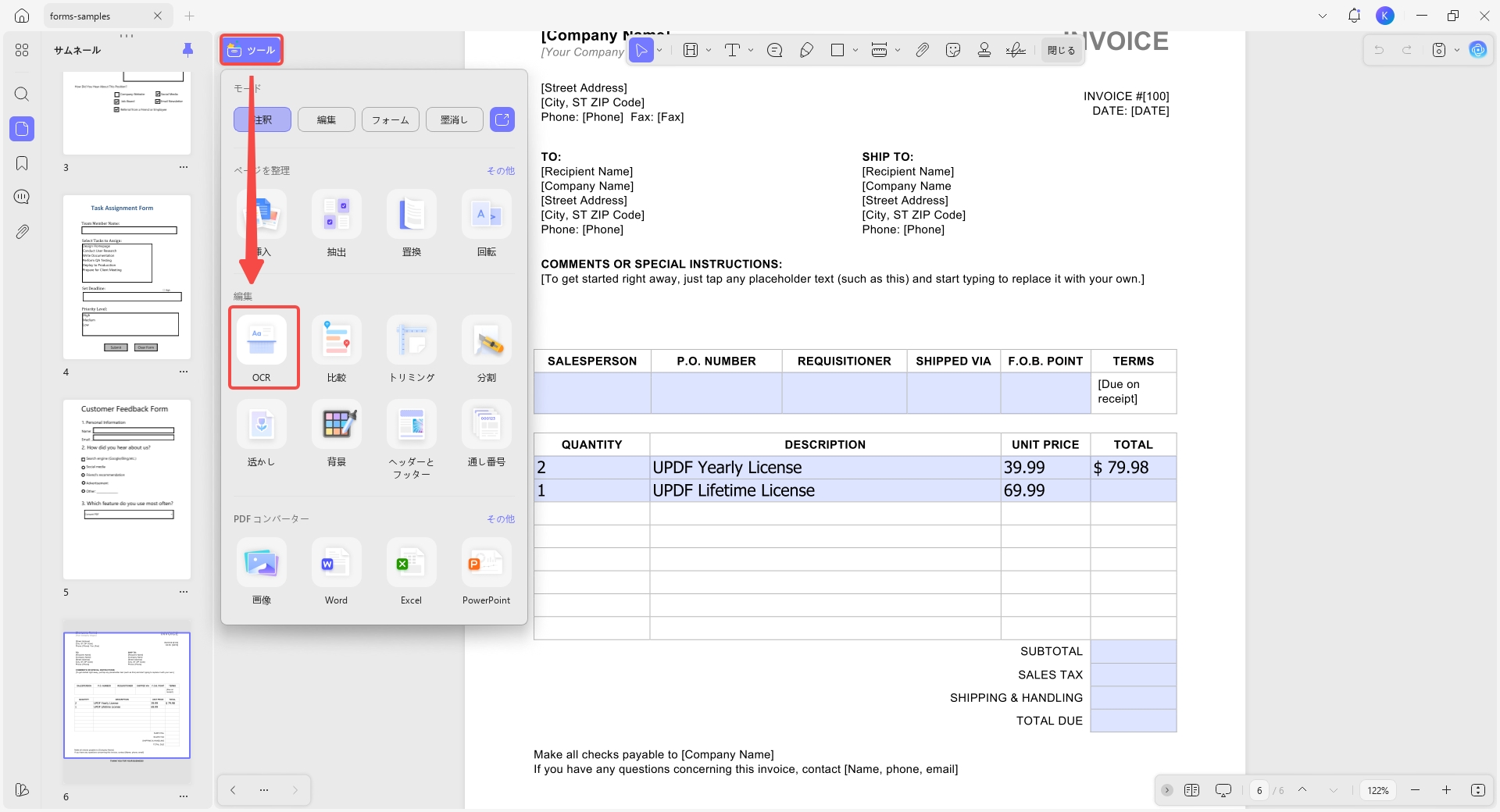Zoom in with plus button
The width and height of the screenshot is (1500, 812).
pos(1446,790)
